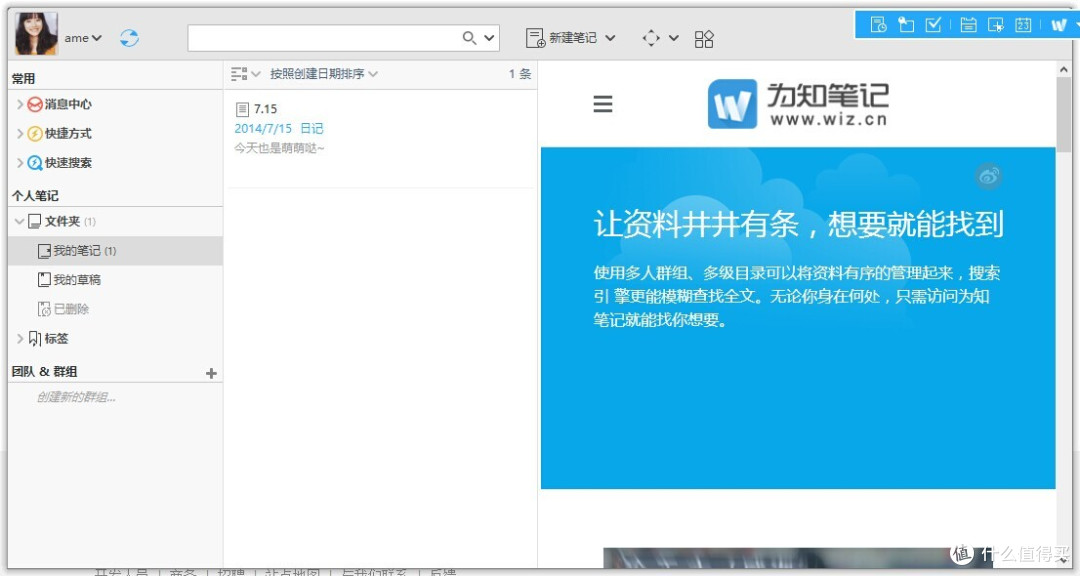
Task: Open the hamburger menu on web page
Action: point(603,104)
